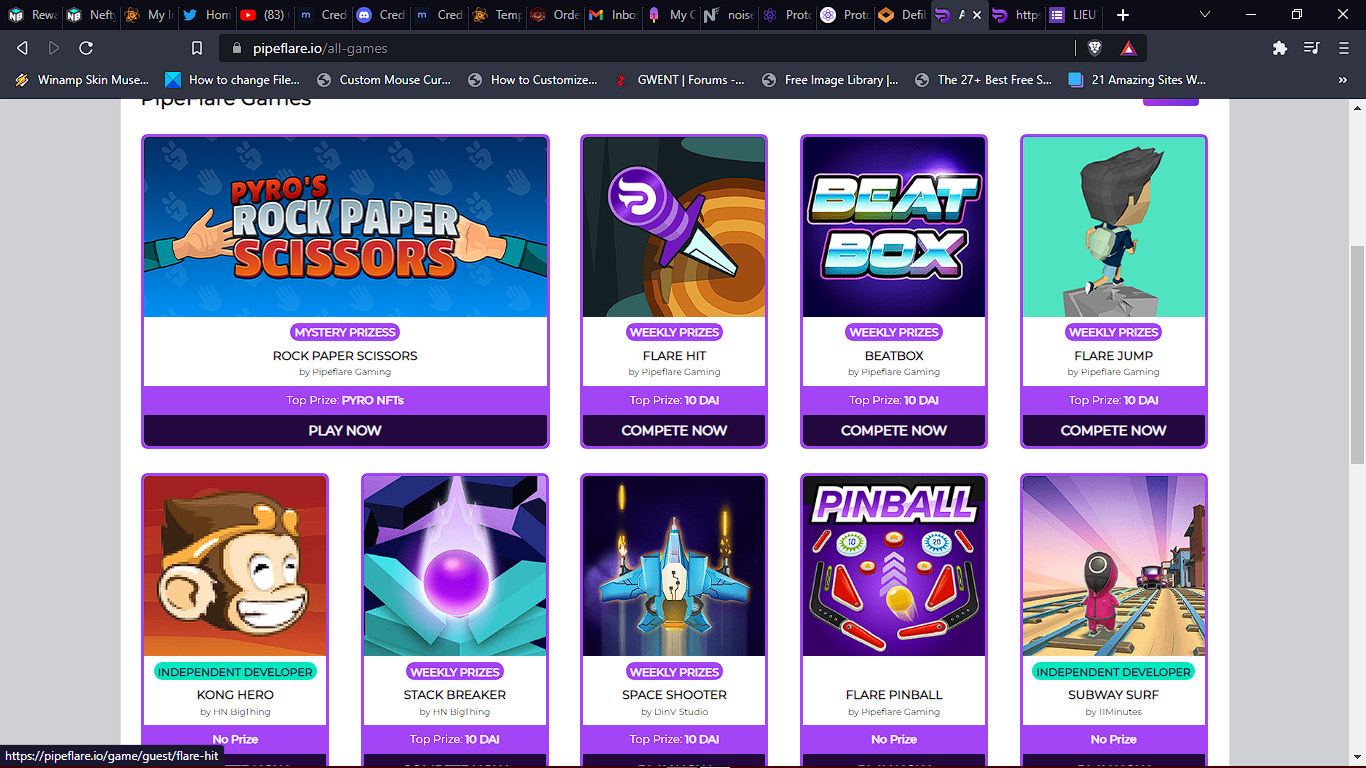Switch to the Twitter Home tab

pyautogui.click(x=207, y=15)
